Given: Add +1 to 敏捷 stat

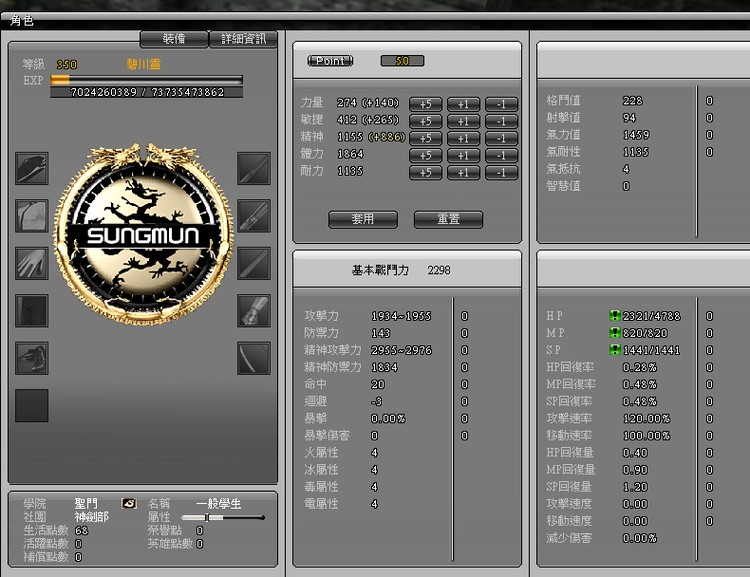Looking at the screenshot, I should pos(462,121).
